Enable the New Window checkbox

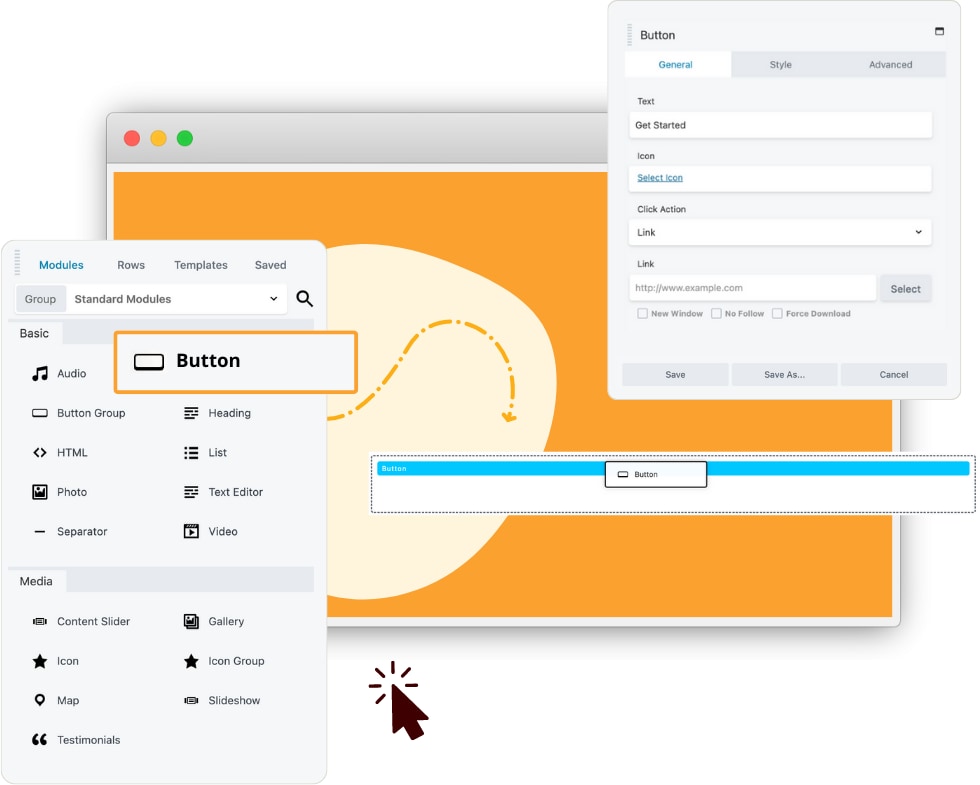pos(641,313)
